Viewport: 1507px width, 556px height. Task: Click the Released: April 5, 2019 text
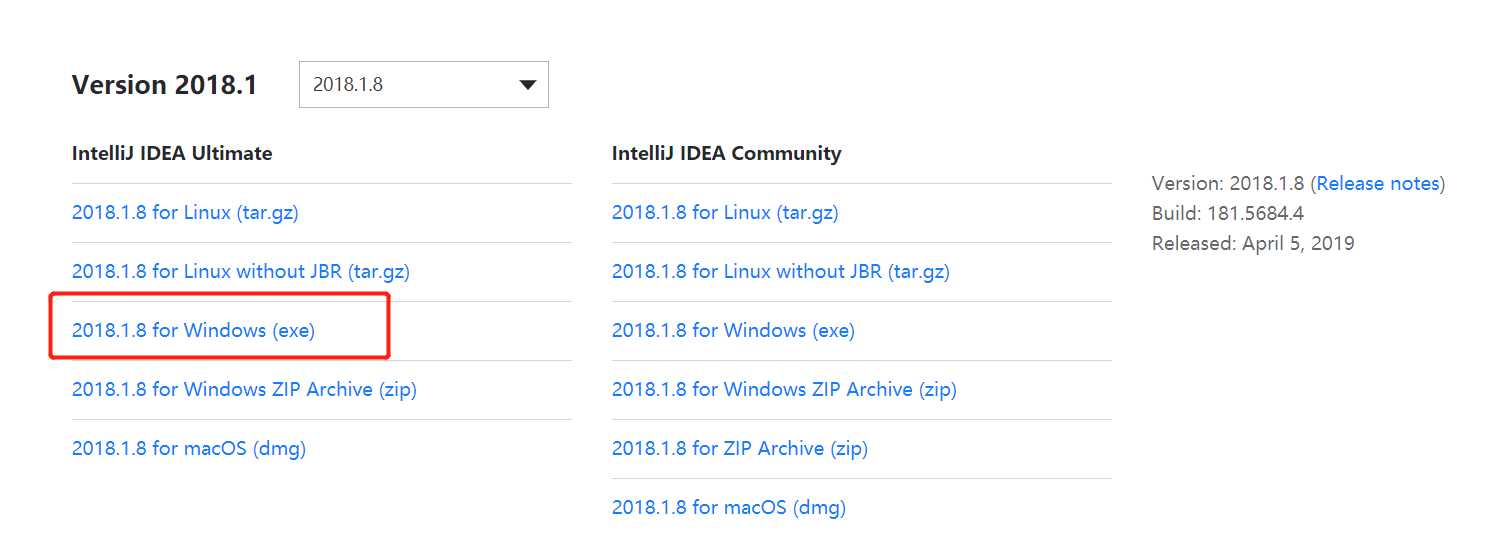[1253, 244]
